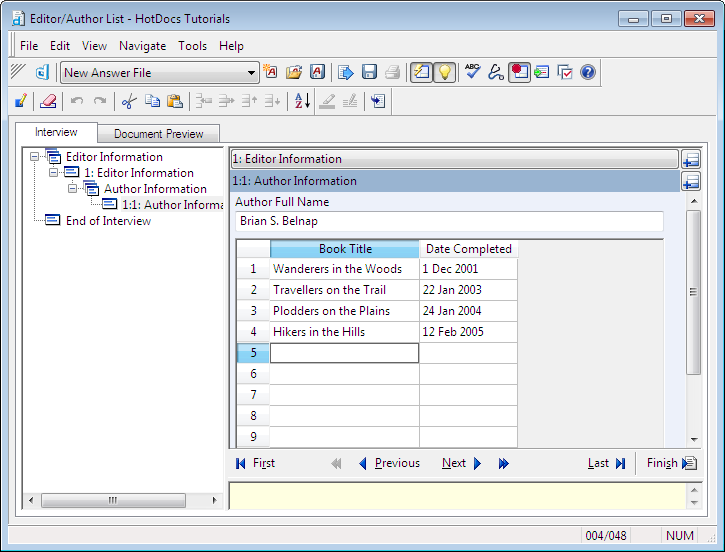This screenshot has height=552, width=725.
Task: Click the dialog pane scroll-down arrow
Action: point(694,440)
